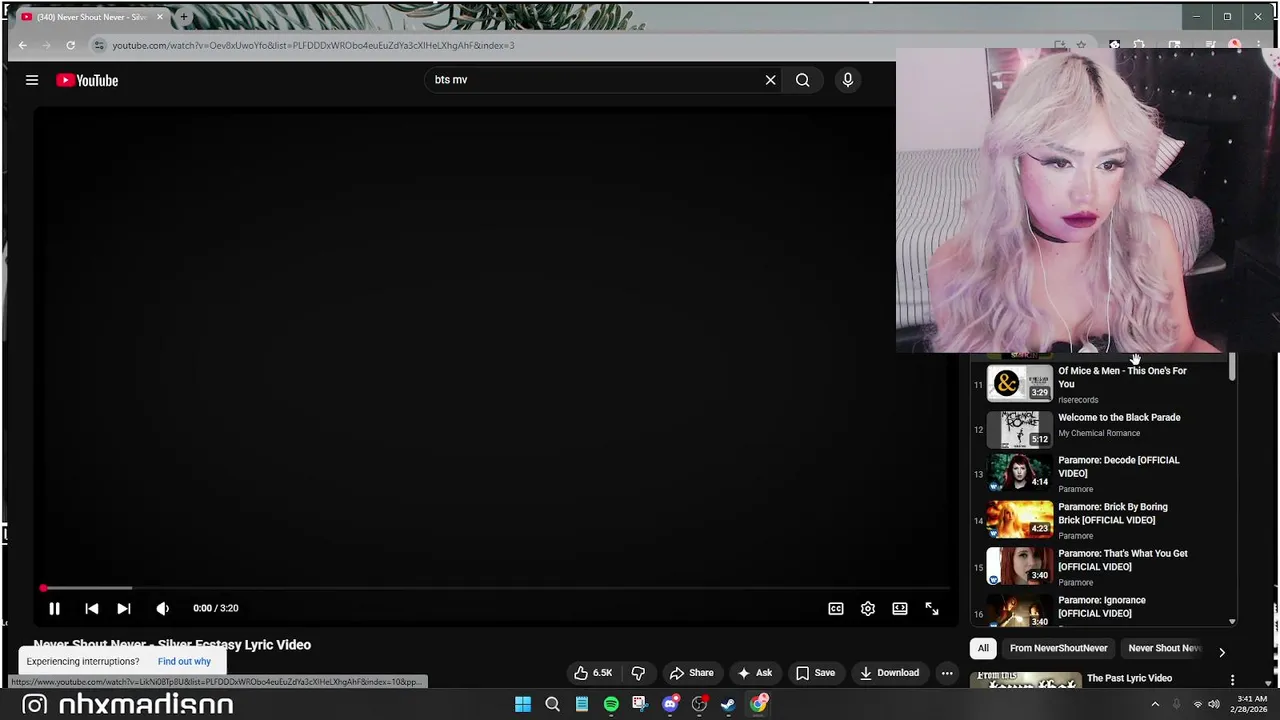
Task: Reload the page in Chrome
Action: [x=70, y=45]
